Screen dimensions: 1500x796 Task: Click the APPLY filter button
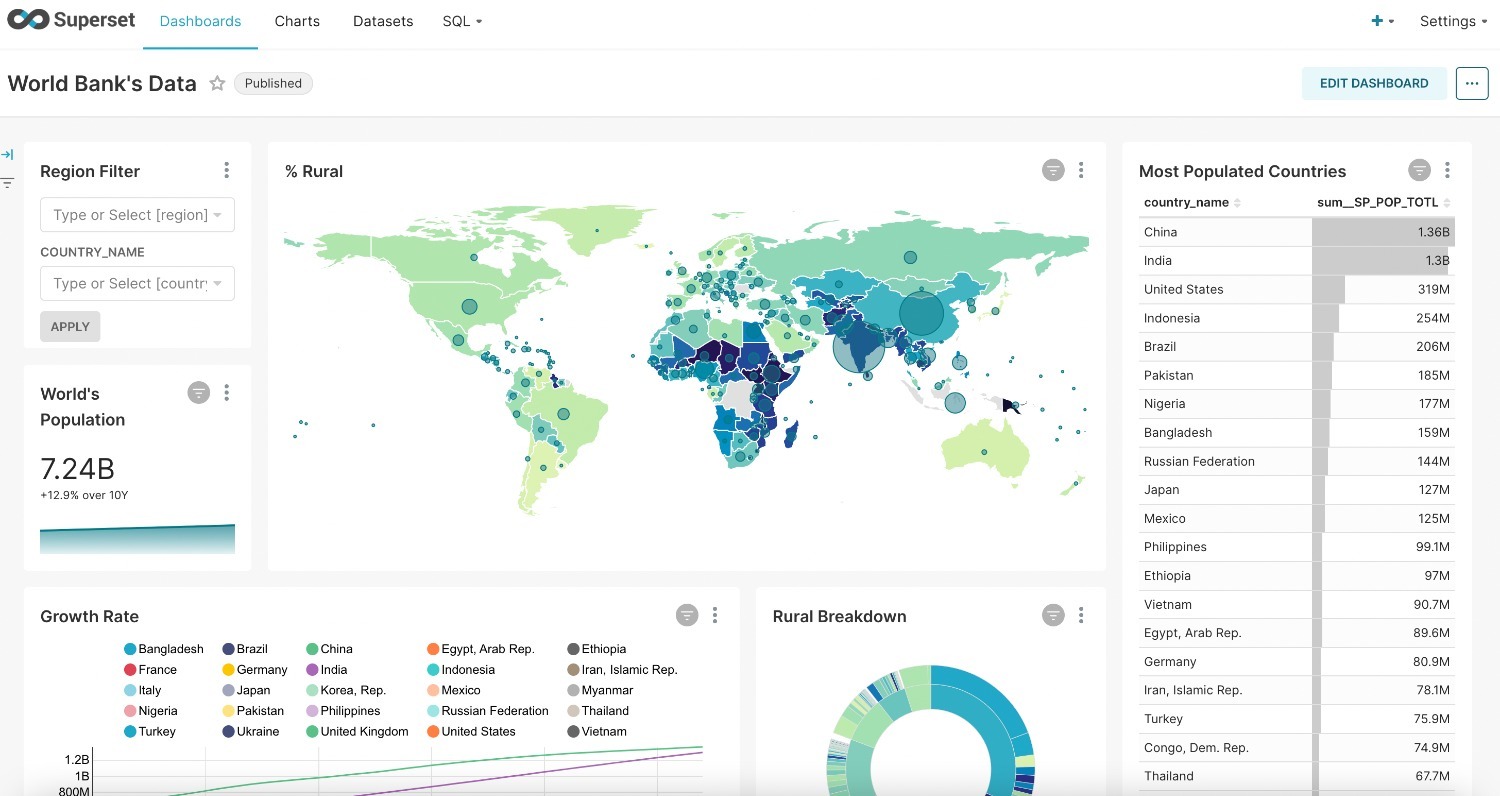pos(70,326)
